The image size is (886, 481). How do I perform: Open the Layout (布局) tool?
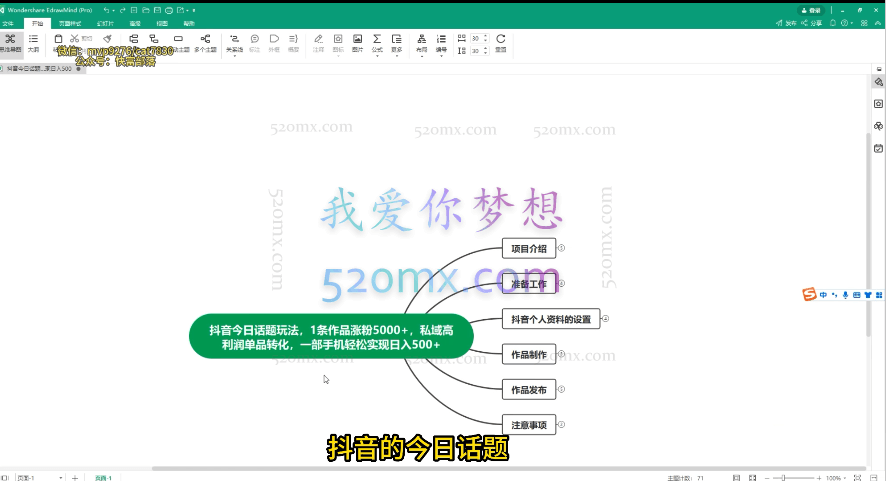point(422,43)
